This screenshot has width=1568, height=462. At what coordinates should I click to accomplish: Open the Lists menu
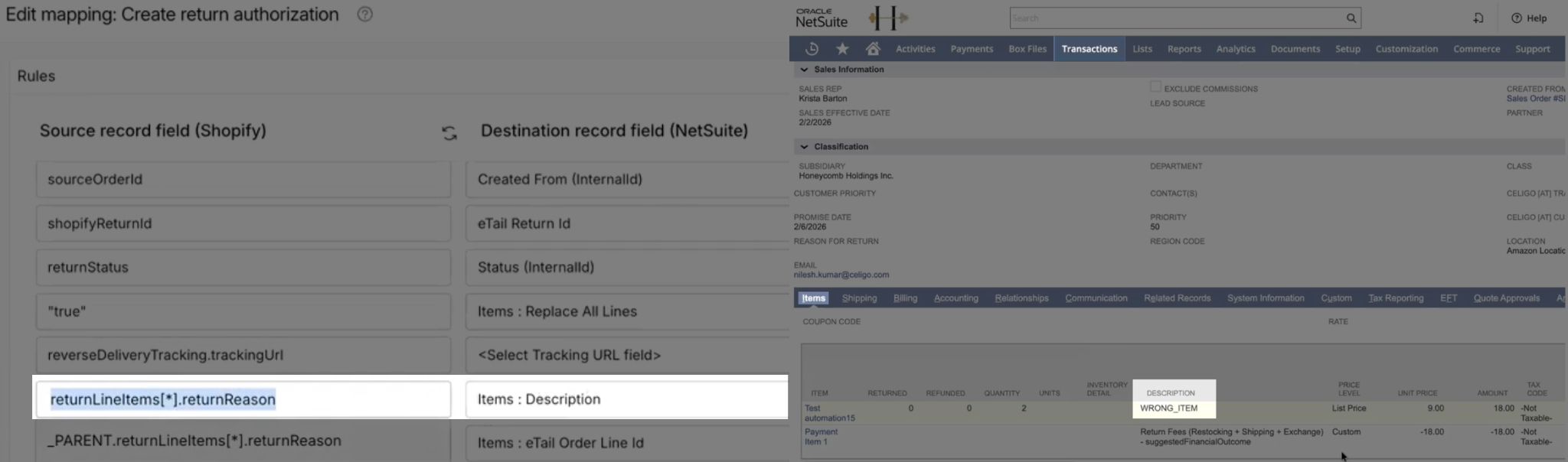tap(1142, 49)
